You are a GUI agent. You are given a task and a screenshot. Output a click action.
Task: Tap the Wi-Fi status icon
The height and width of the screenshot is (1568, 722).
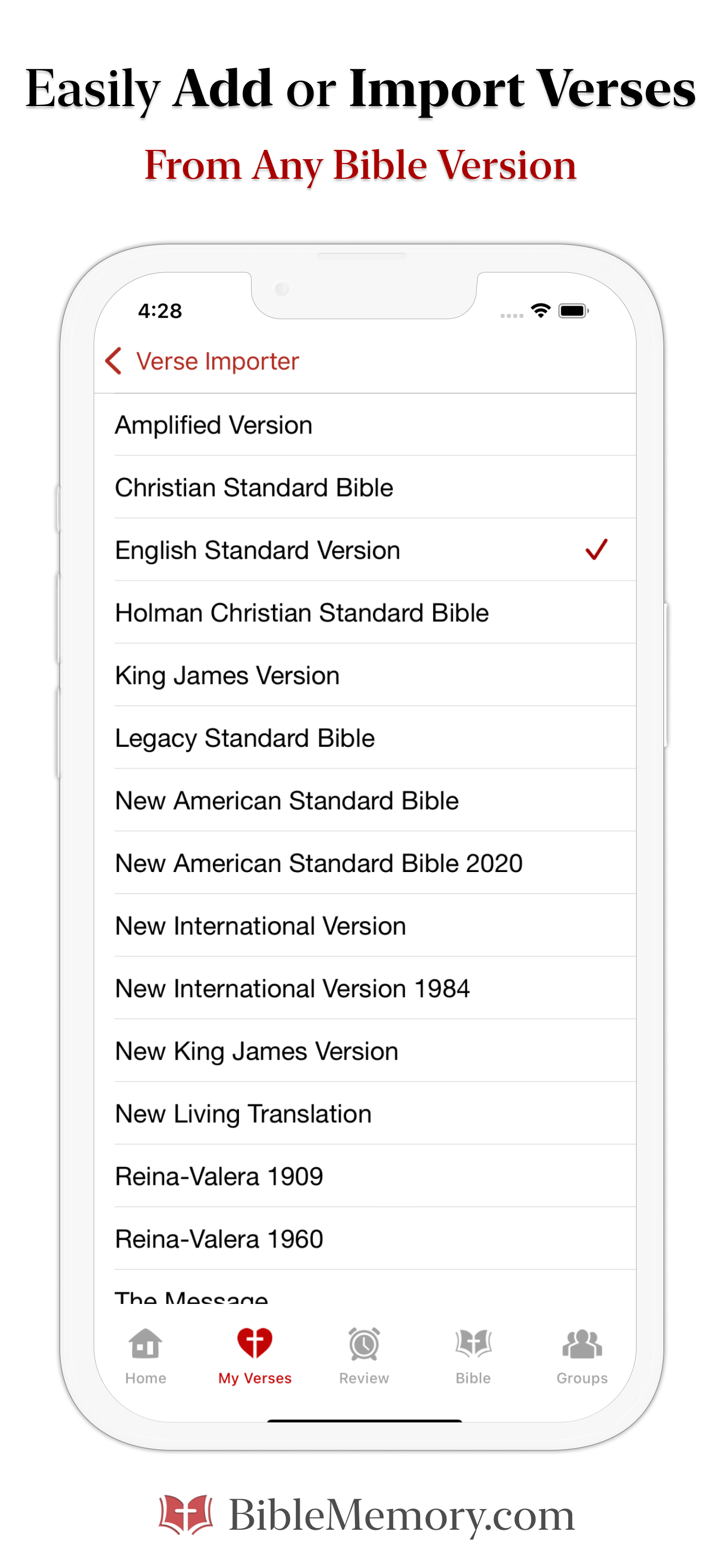point(540,311)
